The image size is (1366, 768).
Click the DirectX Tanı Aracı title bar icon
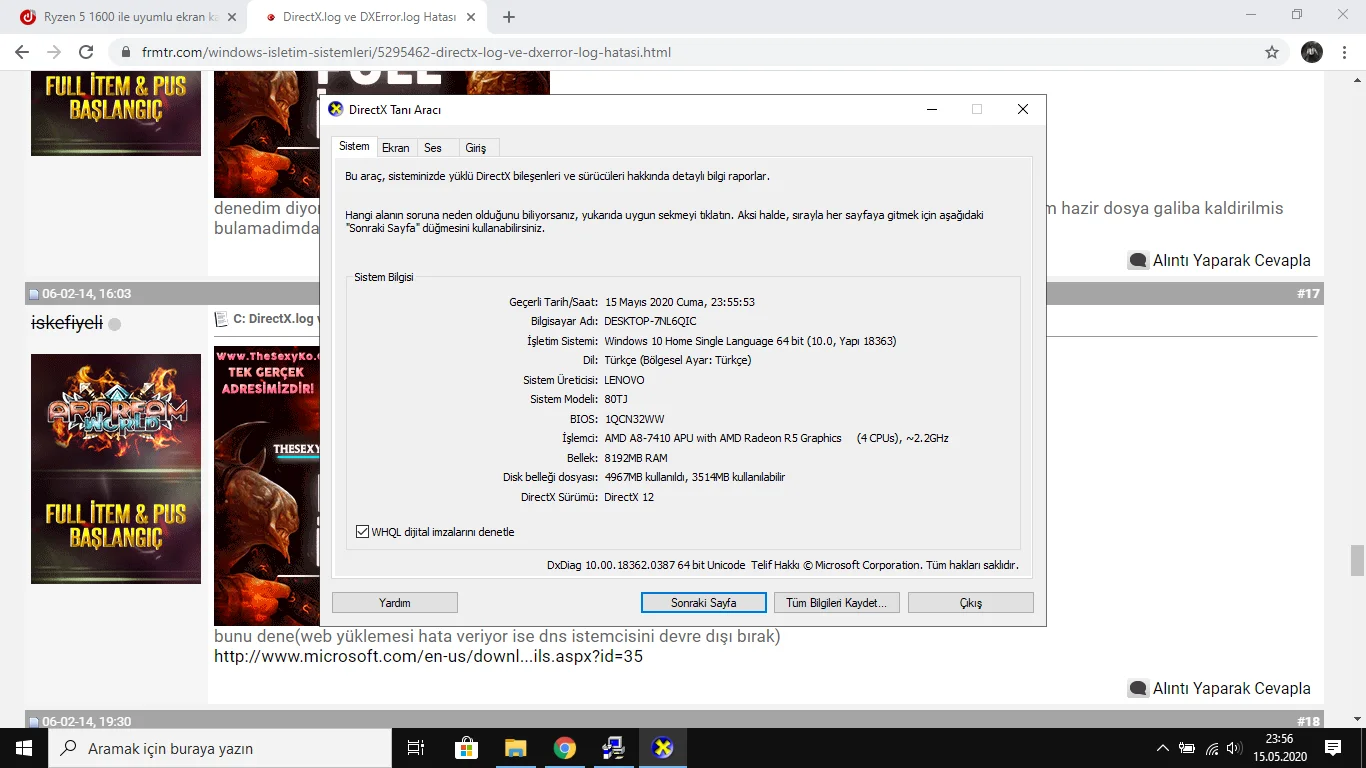[336, 109]
